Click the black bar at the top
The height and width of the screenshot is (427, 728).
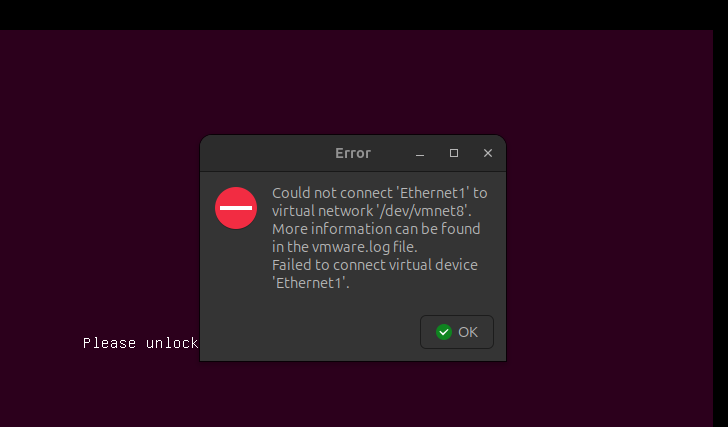[x=364, y=14]
